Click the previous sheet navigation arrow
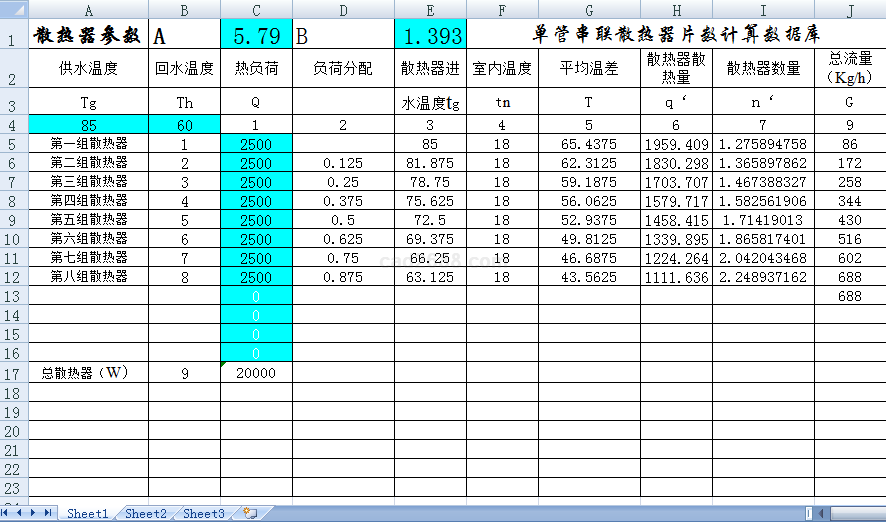 click(21, 513)
